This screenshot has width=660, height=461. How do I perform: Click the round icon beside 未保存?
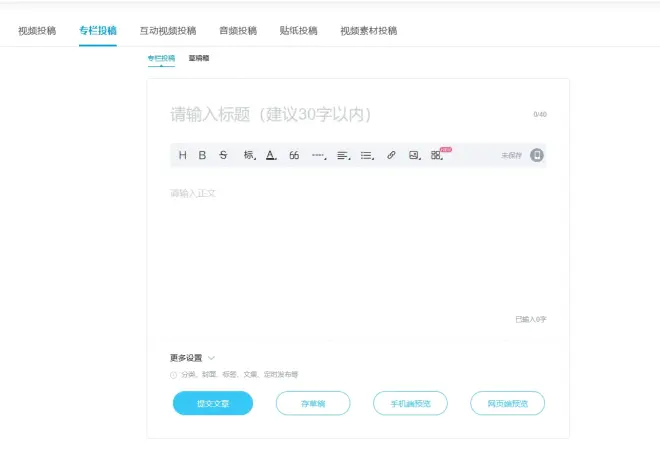(537, 155)
